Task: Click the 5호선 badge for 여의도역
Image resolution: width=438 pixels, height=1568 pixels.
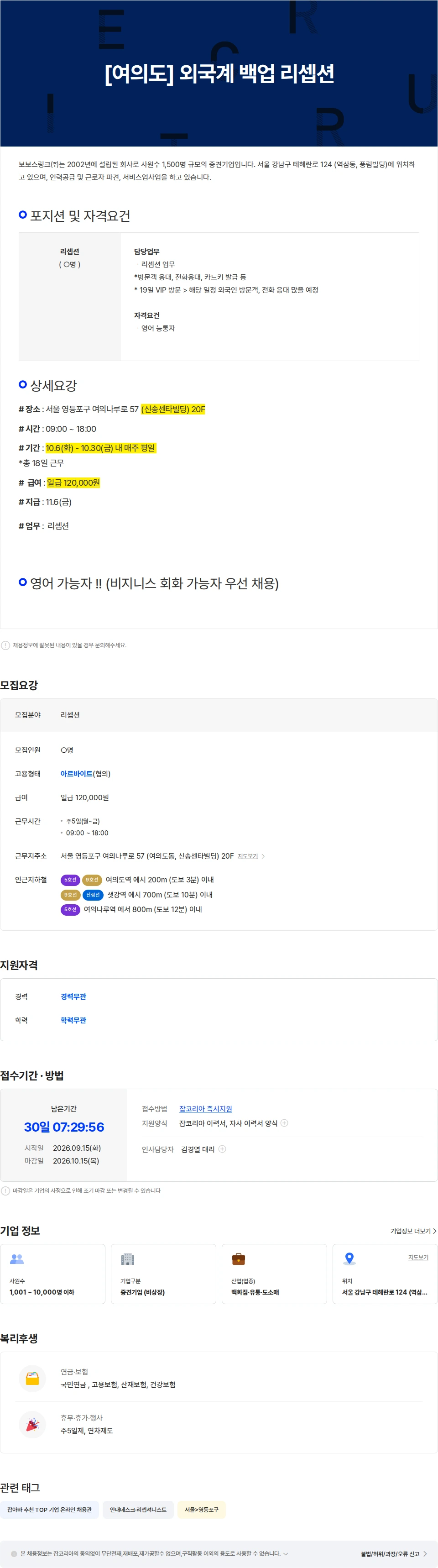Action: [x=70, y=880]
